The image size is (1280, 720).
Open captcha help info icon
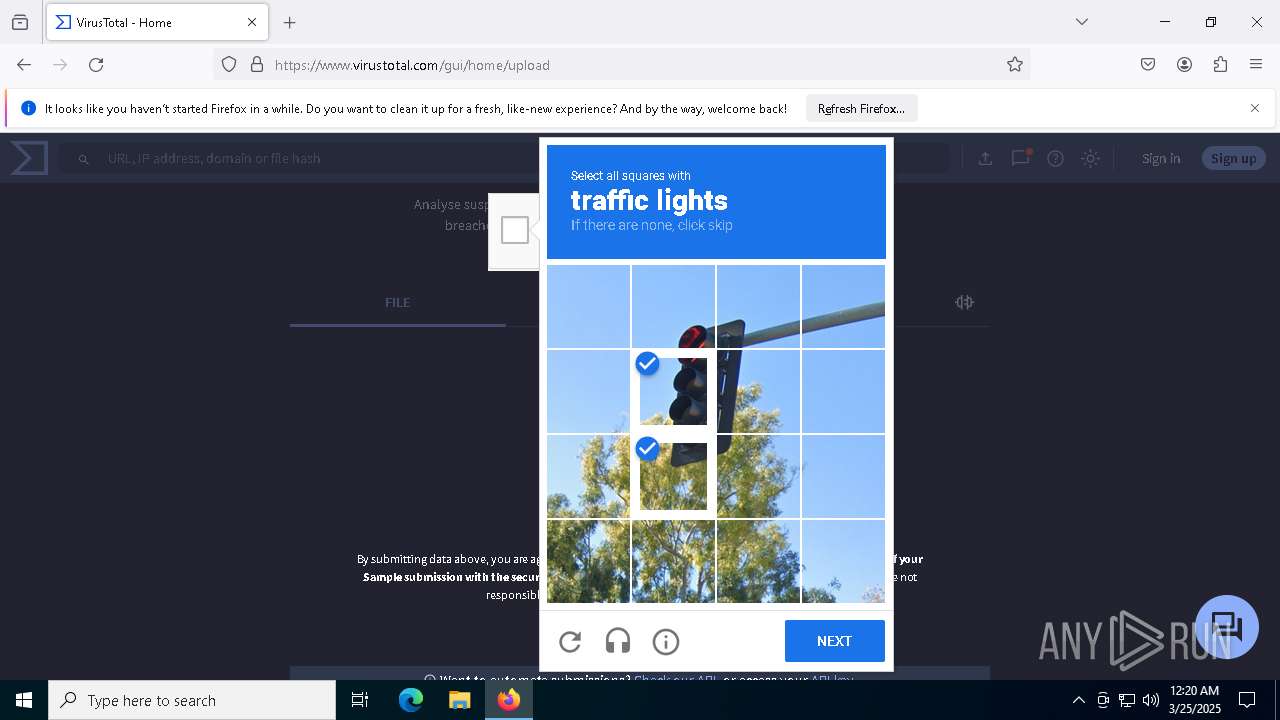coord(666,642)
